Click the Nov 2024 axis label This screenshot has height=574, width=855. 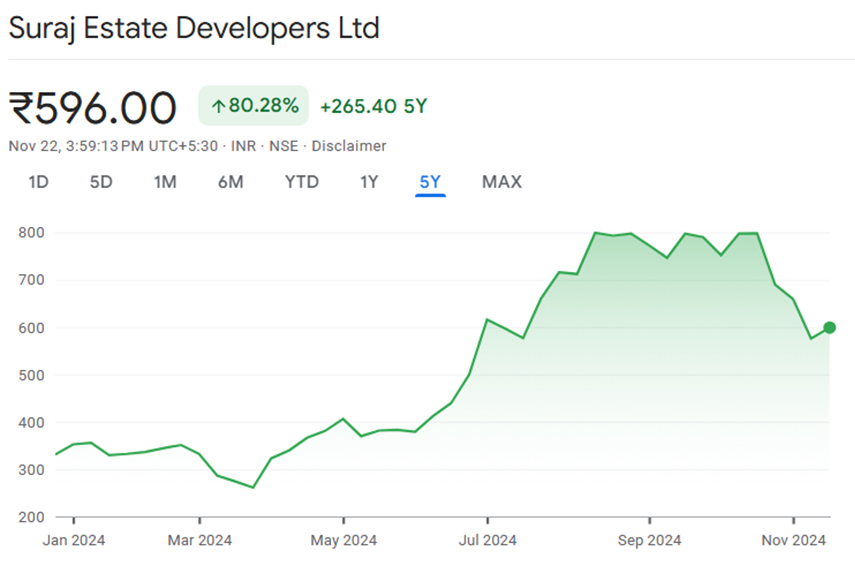point(793,540)
